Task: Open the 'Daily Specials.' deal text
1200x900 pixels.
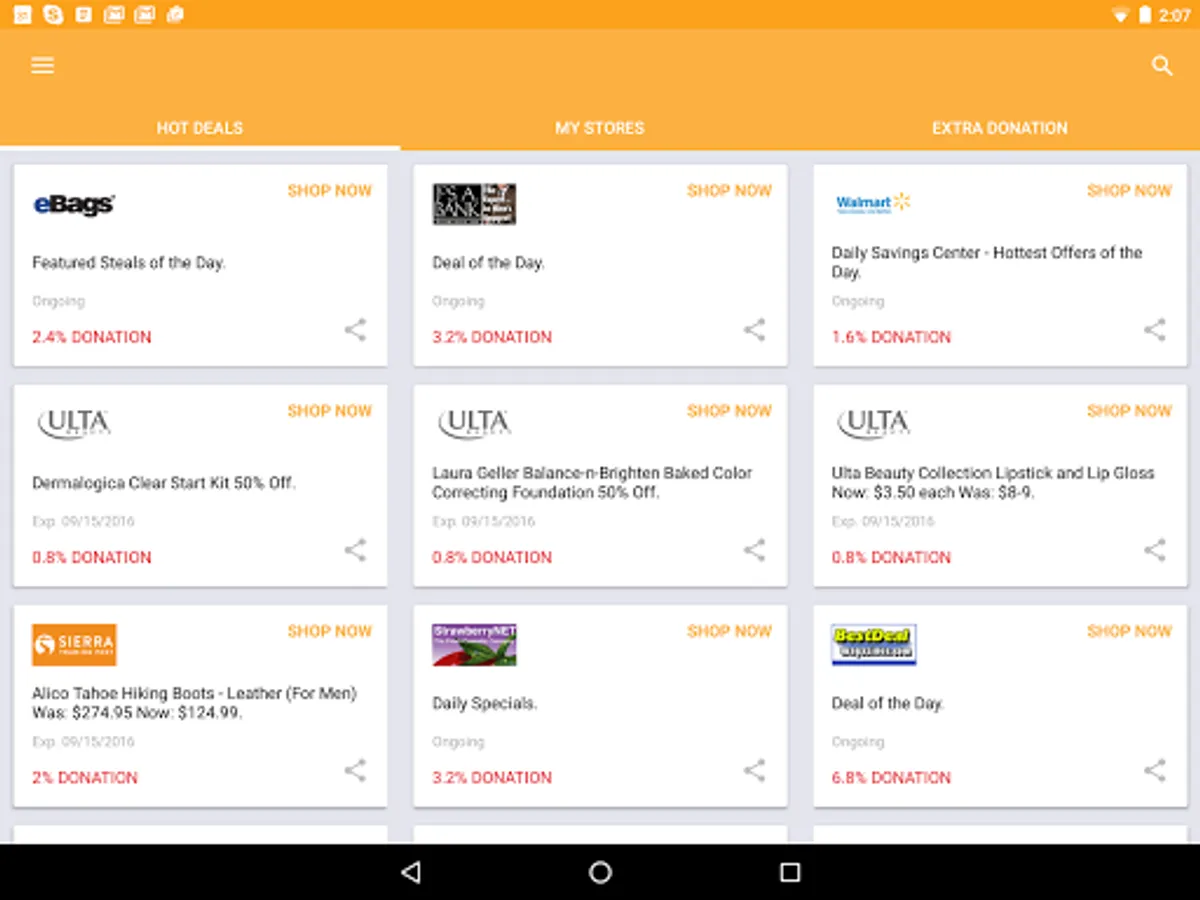Action: [x=485, y=703]
